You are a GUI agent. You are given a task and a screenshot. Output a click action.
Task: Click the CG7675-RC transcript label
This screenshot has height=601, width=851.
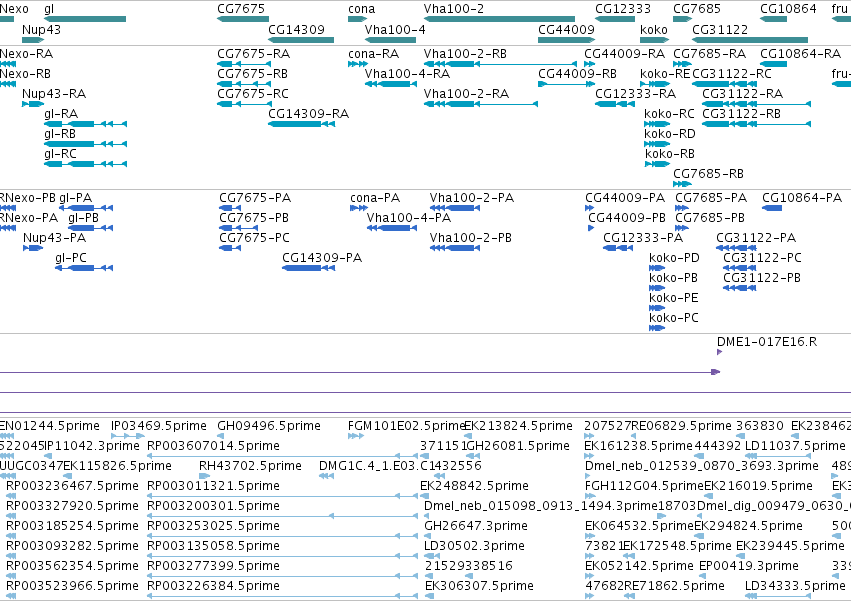pyautogui.click(x=253, y=94)
